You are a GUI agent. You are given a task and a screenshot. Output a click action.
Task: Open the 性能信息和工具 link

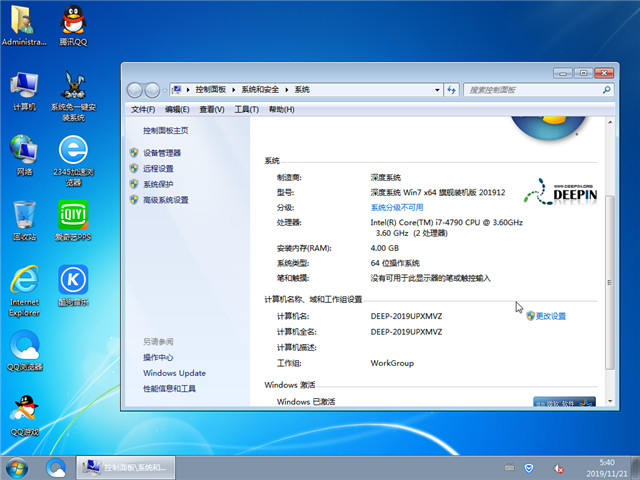(169, 389)
